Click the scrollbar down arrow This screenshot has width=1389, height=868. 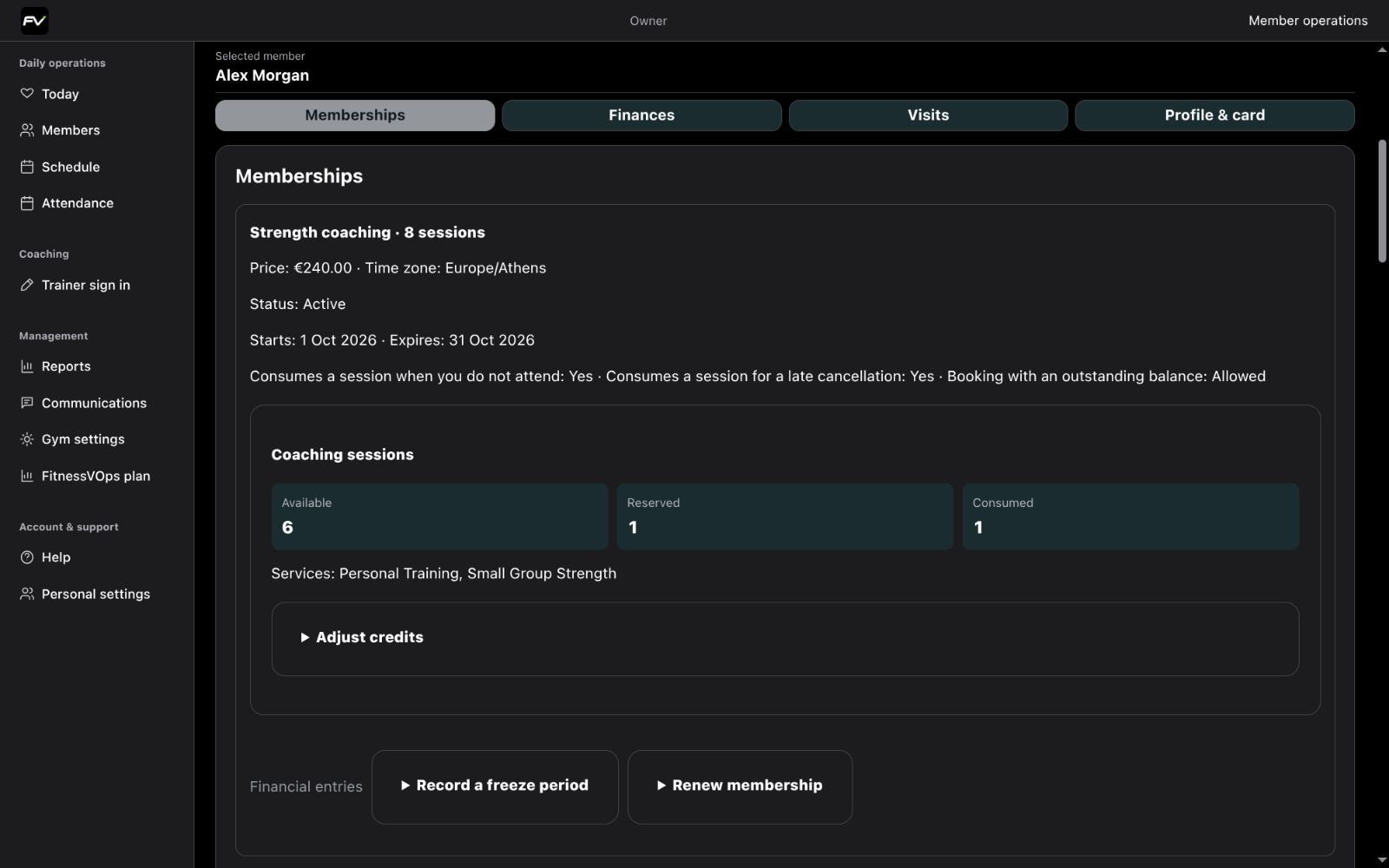click(x=1382, y=860)
